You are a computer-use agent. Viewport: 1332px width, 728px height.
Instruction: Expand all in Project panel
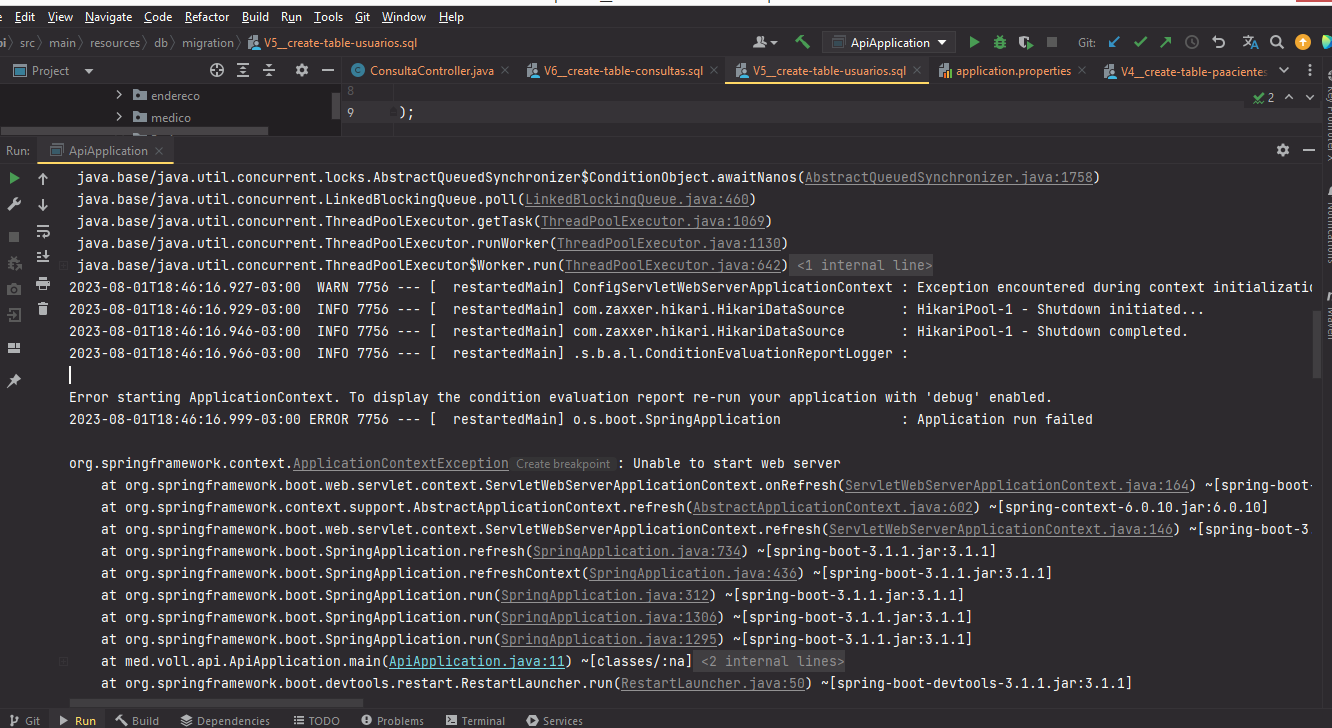pos(243,71)
